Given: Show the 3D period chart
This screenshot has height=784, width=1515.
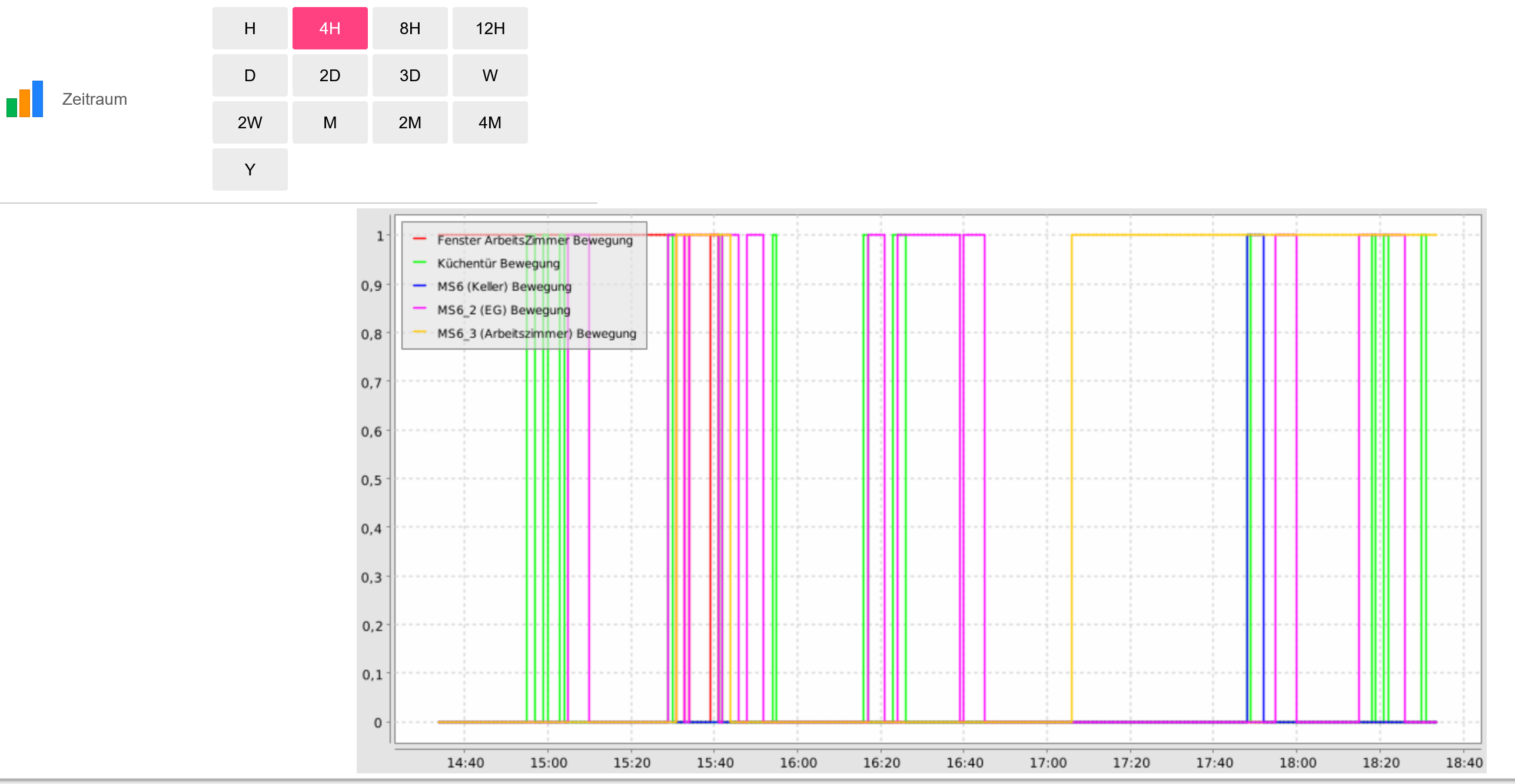Looking at the screenshot, I should (x=410, y=75).
